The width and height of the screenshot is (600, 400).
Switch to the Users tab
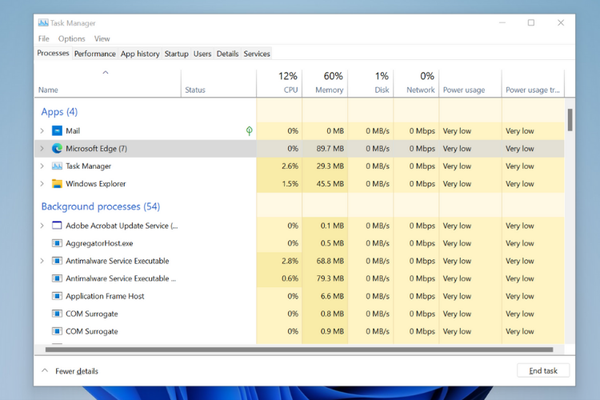pyautogui.click(x=202, y=54)
